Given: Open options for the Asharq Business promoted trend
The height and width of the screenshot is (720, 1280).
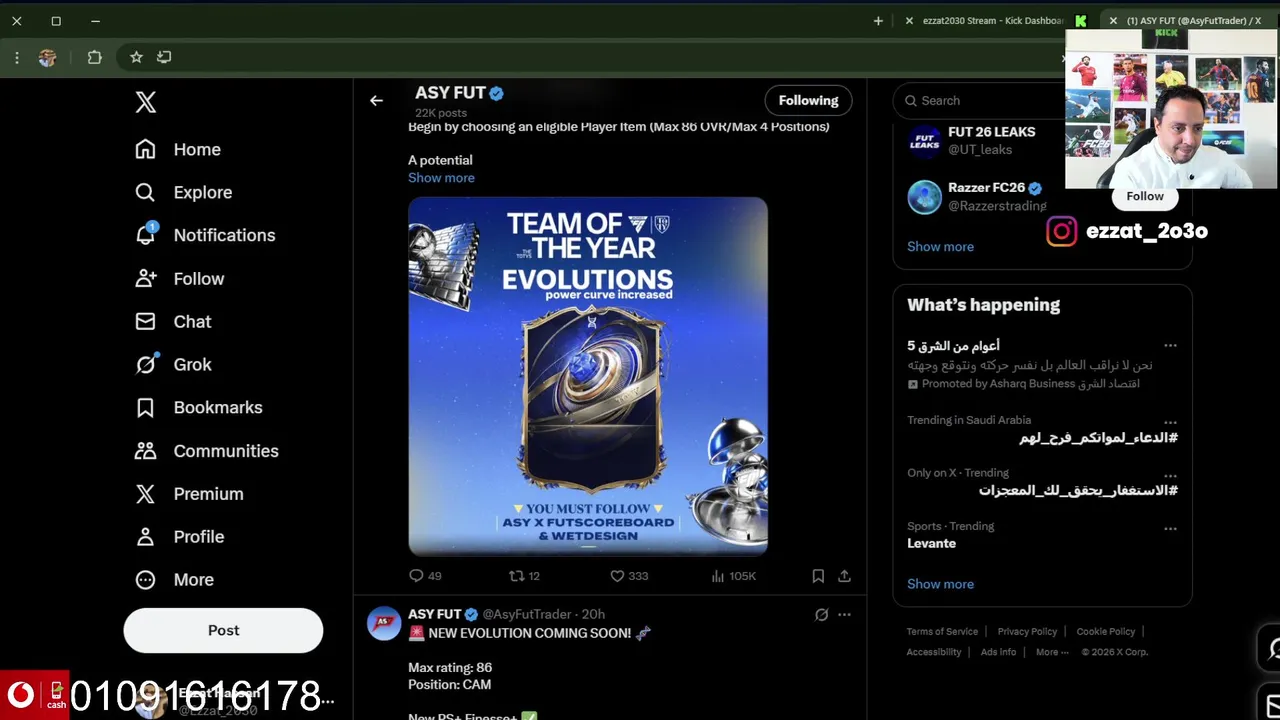Looking at the screenshot, I should pos(1170,346).
